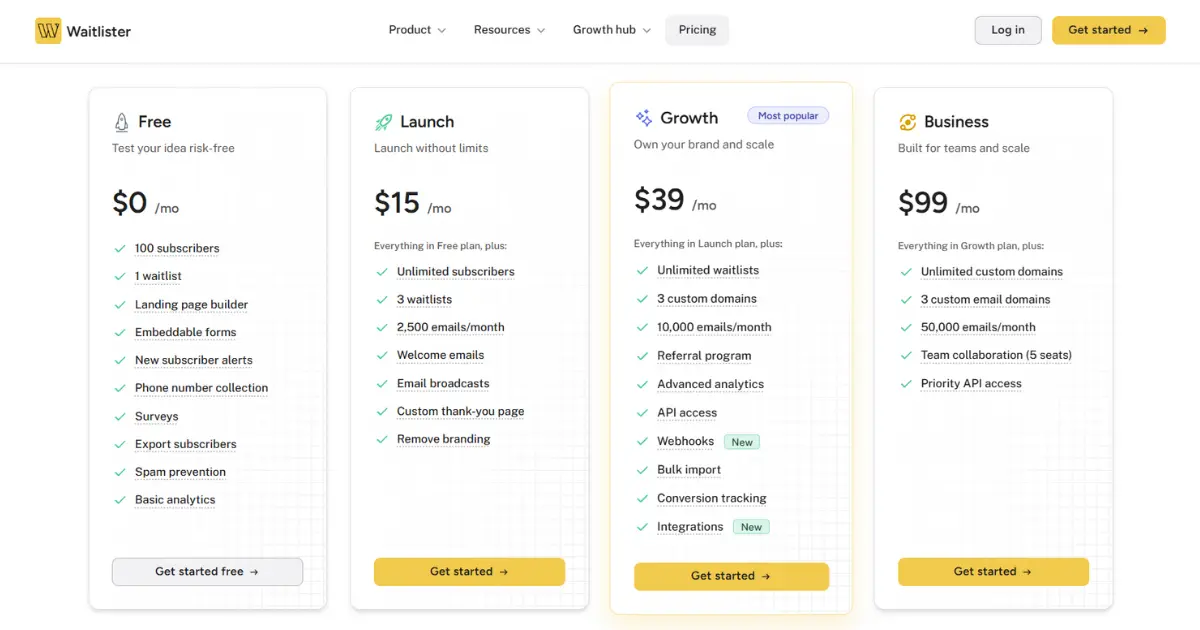Click the Log in button

point(1008,30)
